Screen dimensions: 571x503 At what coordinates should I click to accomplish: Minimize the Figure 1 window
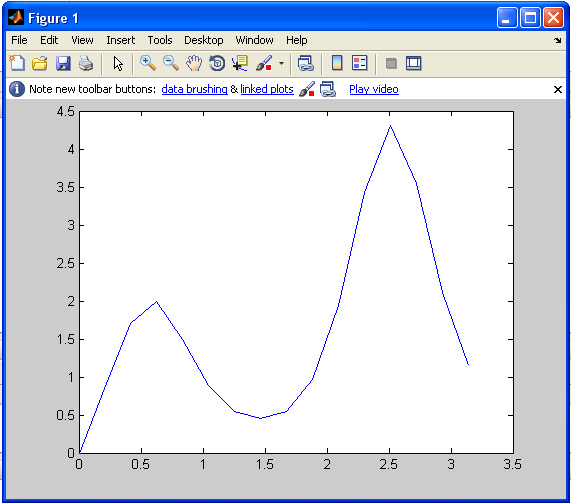pos(507,17)
